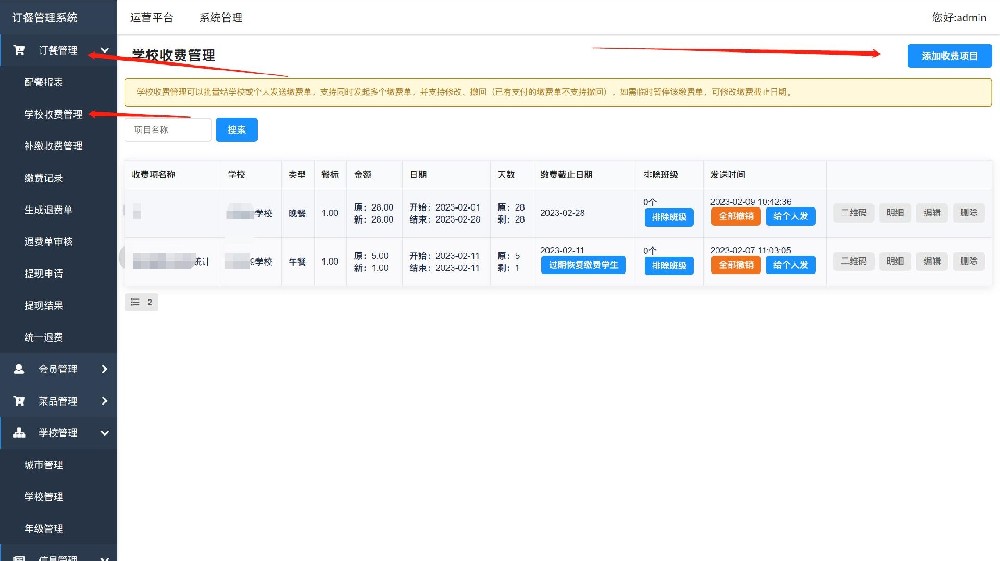Click 全部撤销 in the first row

pos(735,216)
